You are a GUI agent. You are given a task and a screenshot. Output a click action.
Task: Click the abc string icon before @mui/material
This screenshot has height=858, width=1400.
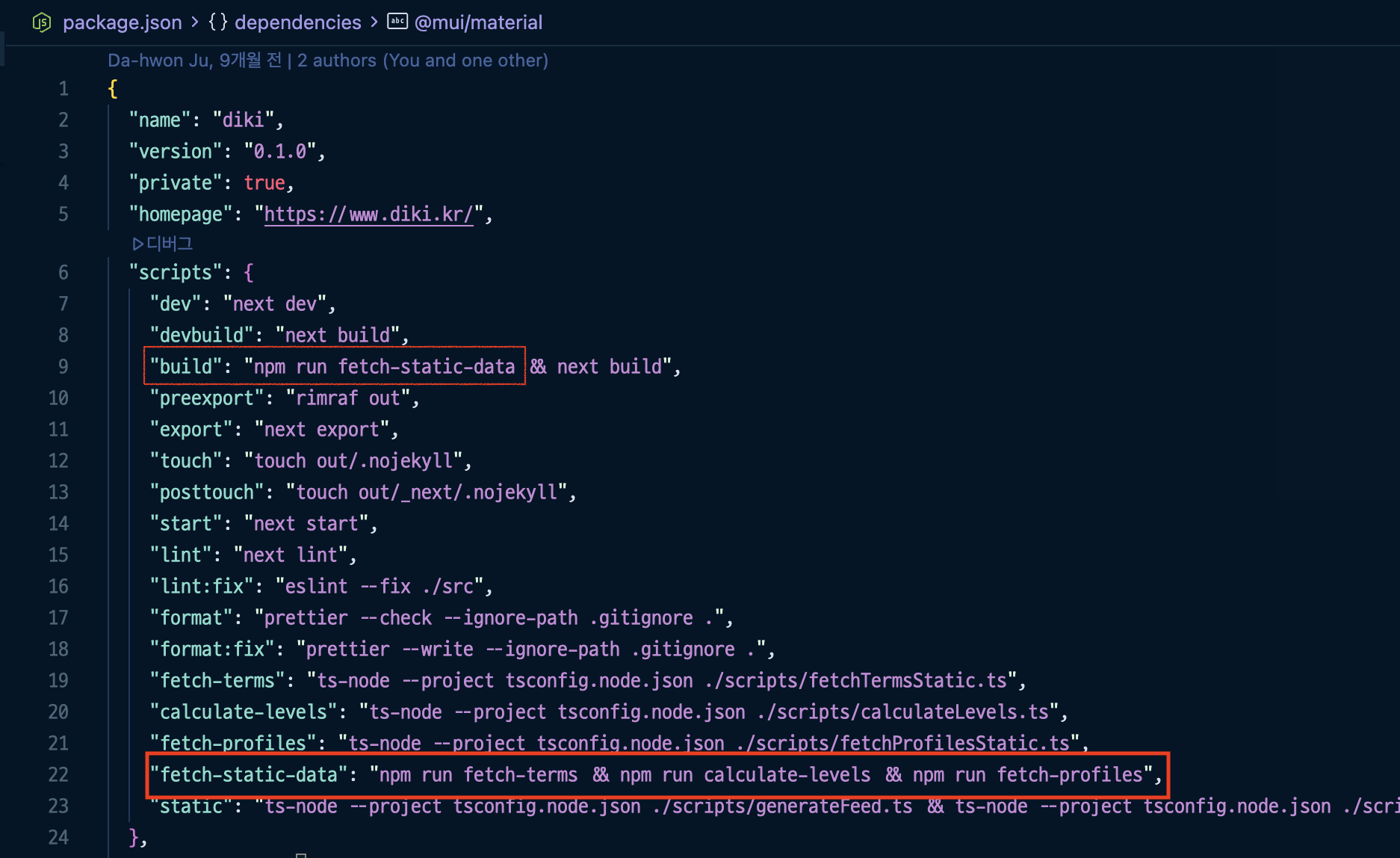point(397,22)
